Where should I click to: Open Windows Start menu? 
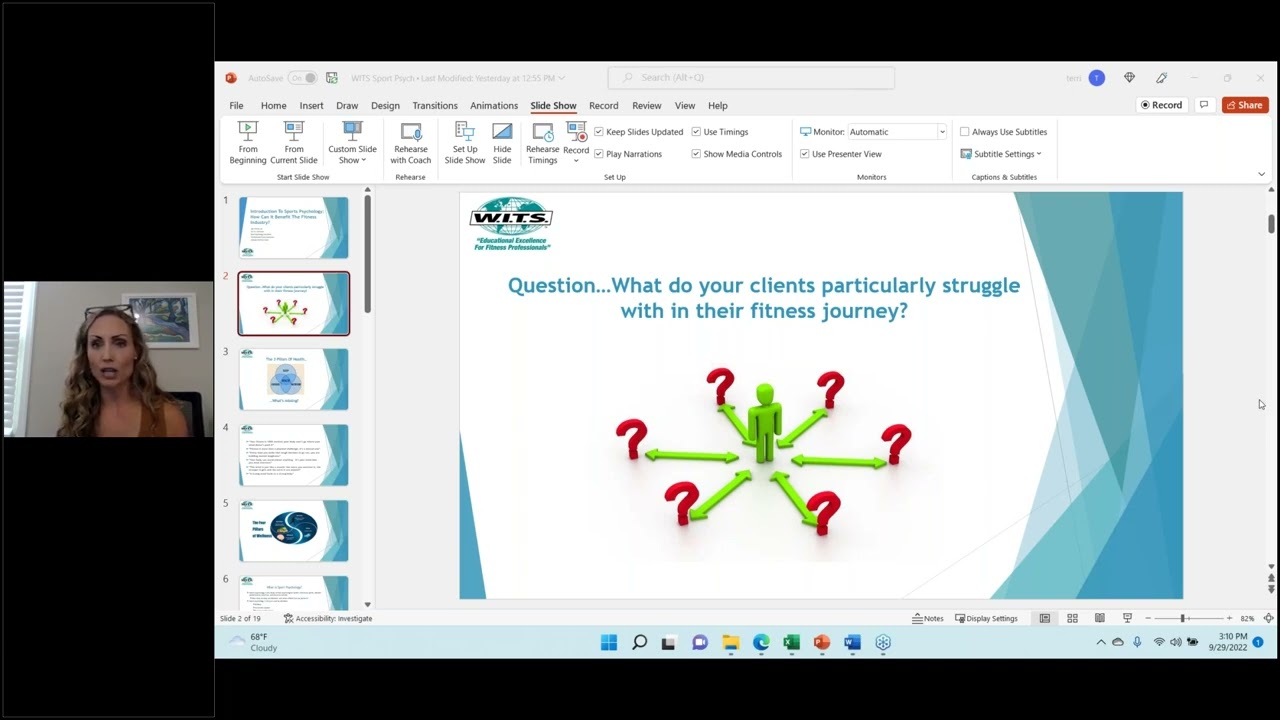click(609, 643)
